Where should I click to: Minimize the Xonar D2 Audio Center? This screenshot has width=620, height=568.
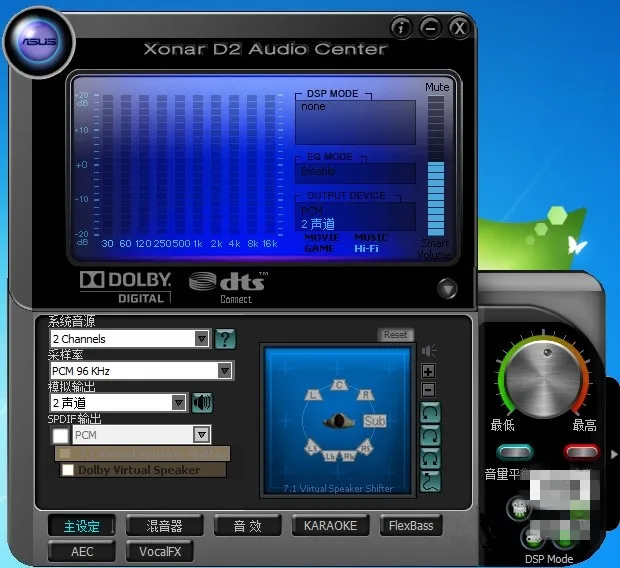click(x=430, y=28)
